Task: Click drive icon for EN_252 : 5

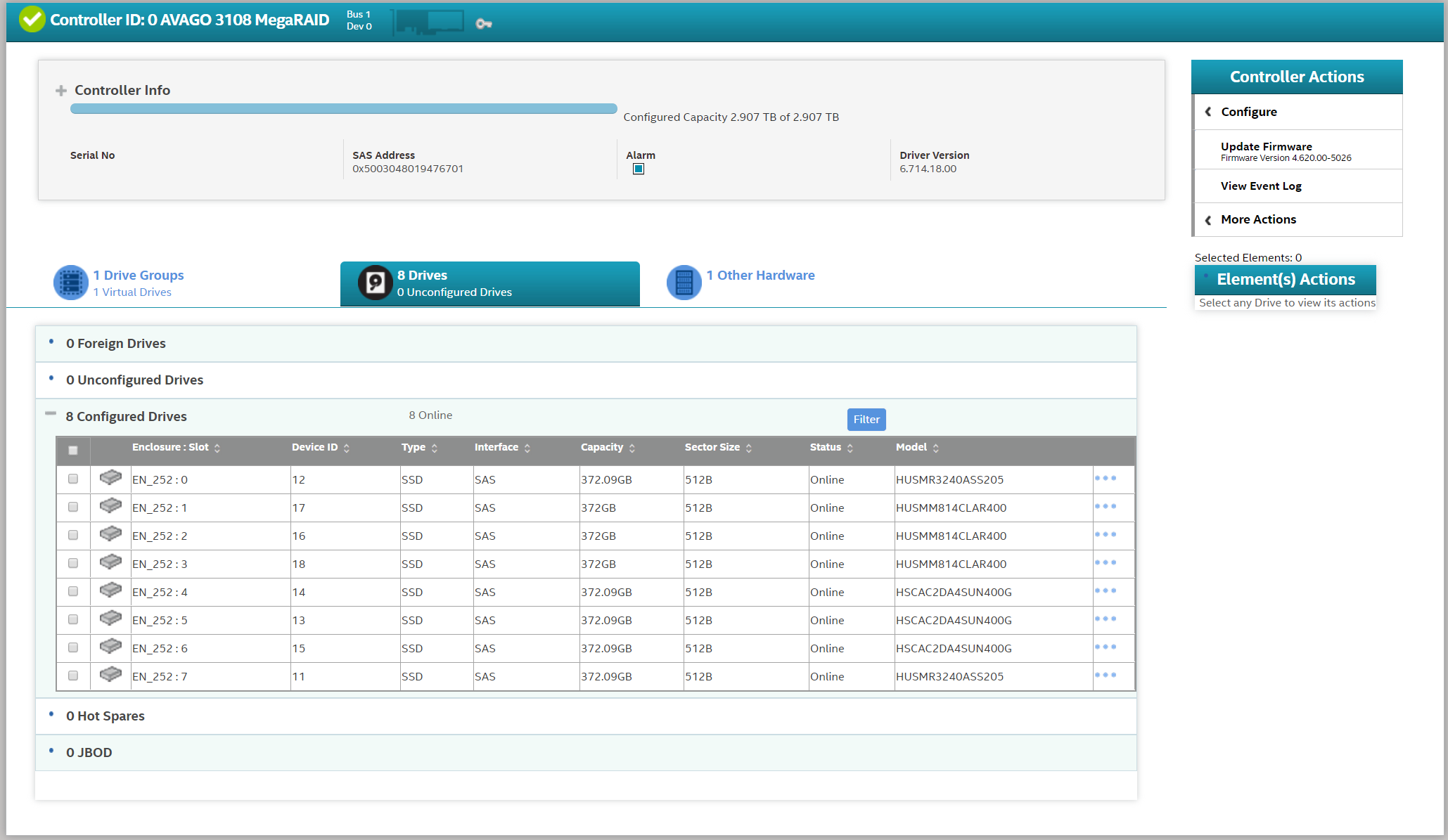Action: point(110,619)
